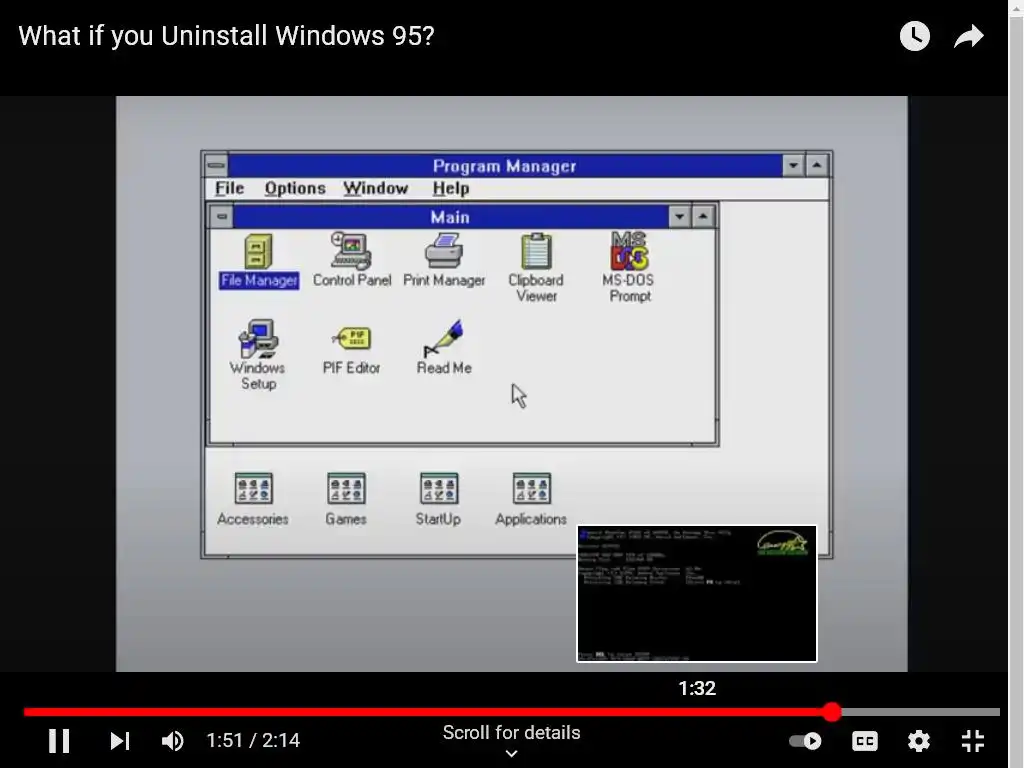Mute the video volume
This screenshot has width=1024, height=768.
coord(172,741)
